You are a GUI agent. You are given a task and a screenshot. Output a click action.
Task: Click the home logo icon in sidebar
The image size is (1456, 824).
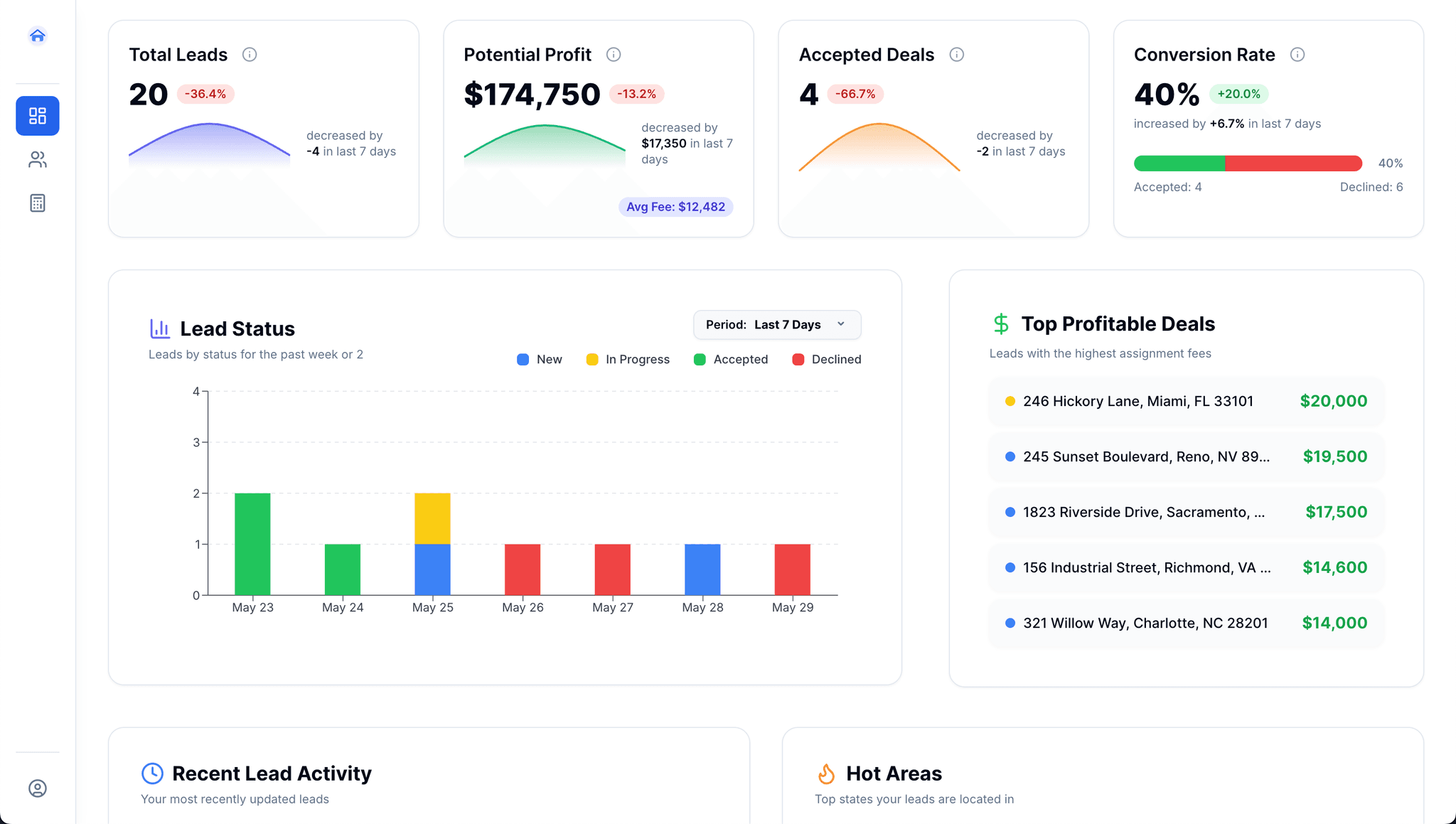click(38, 36)
